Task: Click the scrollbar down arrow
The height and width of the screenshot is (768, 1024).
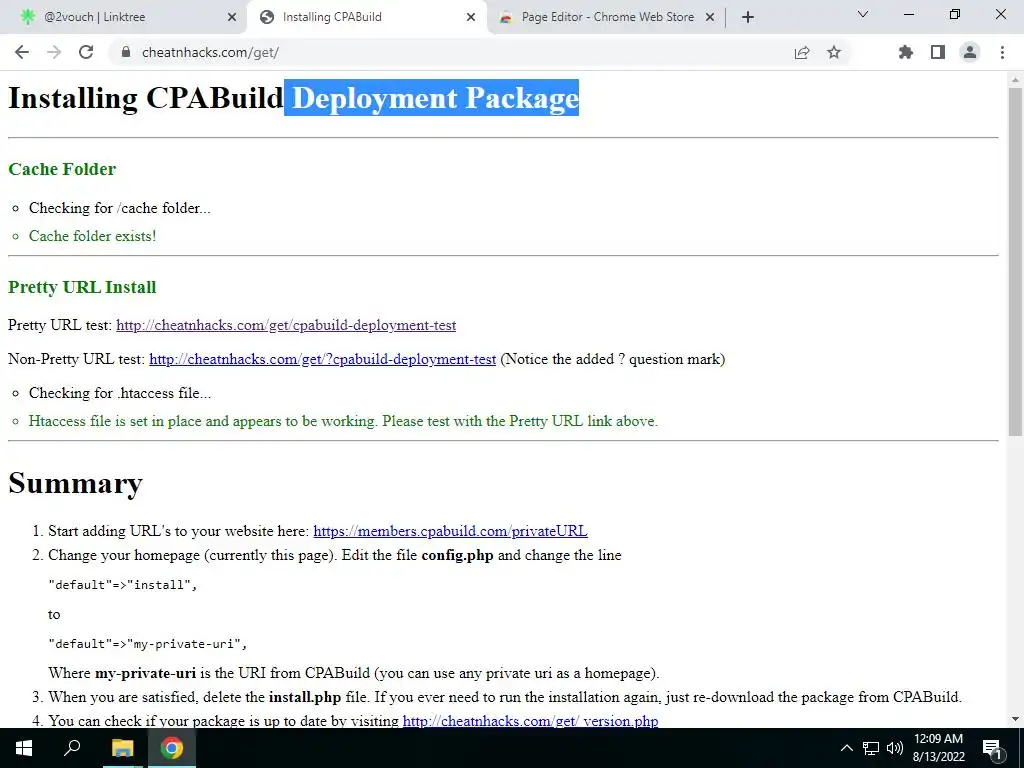Action: [1015, 719]
